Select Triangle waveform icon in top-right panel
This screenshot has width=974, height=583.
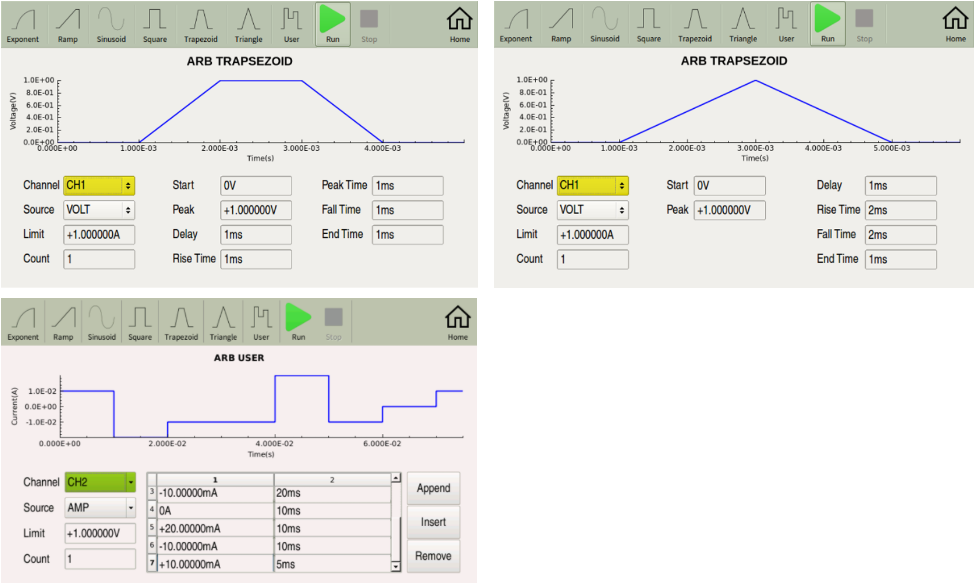(x=743, y=25)
